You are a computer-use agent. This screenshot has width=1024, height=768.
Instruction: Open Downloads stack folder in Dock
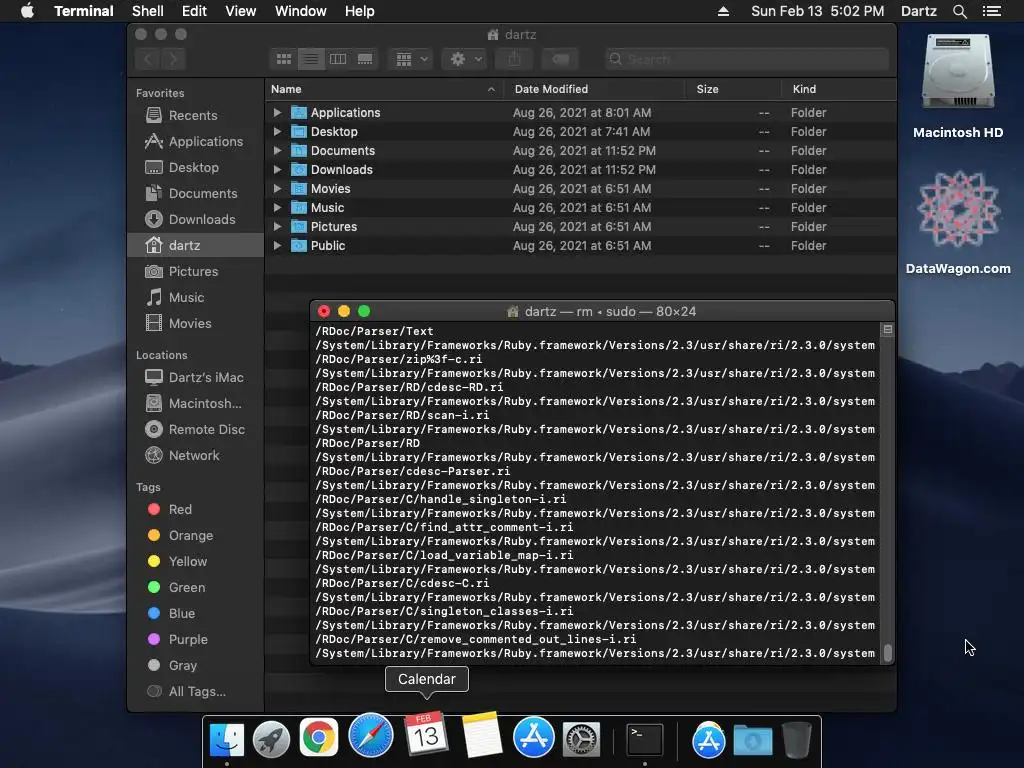pyautogui.click(x=752, y=741)
